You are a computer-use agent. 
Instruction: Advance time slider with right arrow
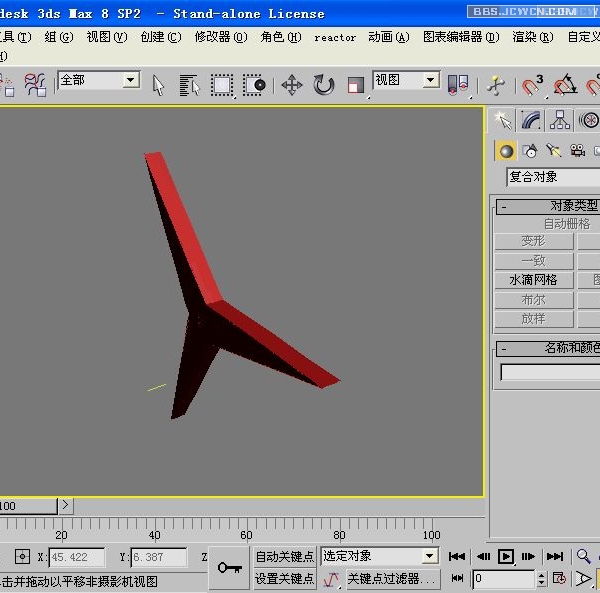coord(65,505)
